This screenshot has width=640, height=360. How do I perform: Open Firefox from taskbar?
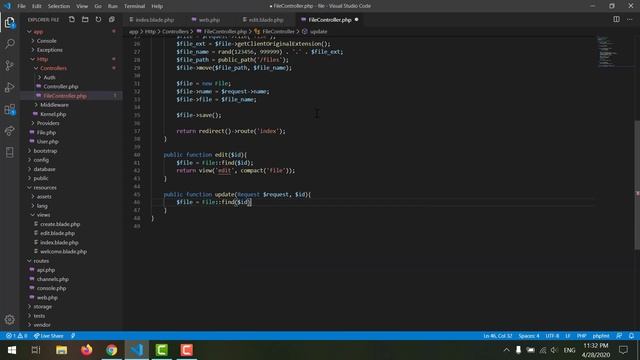click(87, 350)
